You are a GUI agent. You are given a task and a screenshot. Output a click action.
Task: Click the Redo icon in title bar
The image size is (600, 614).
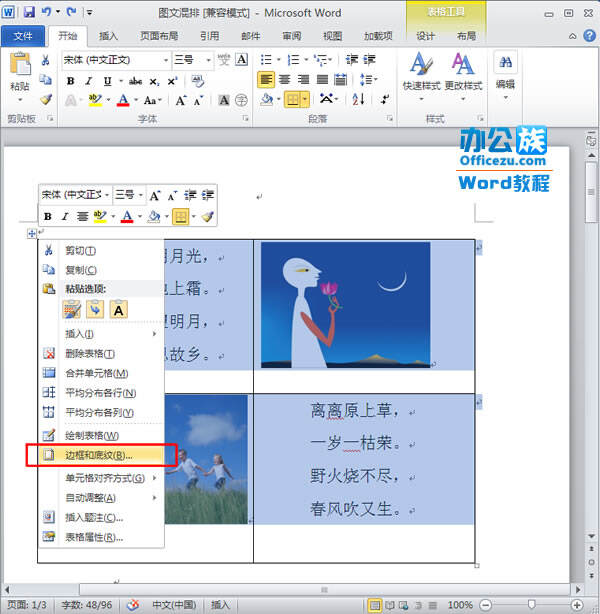[71, 12]
